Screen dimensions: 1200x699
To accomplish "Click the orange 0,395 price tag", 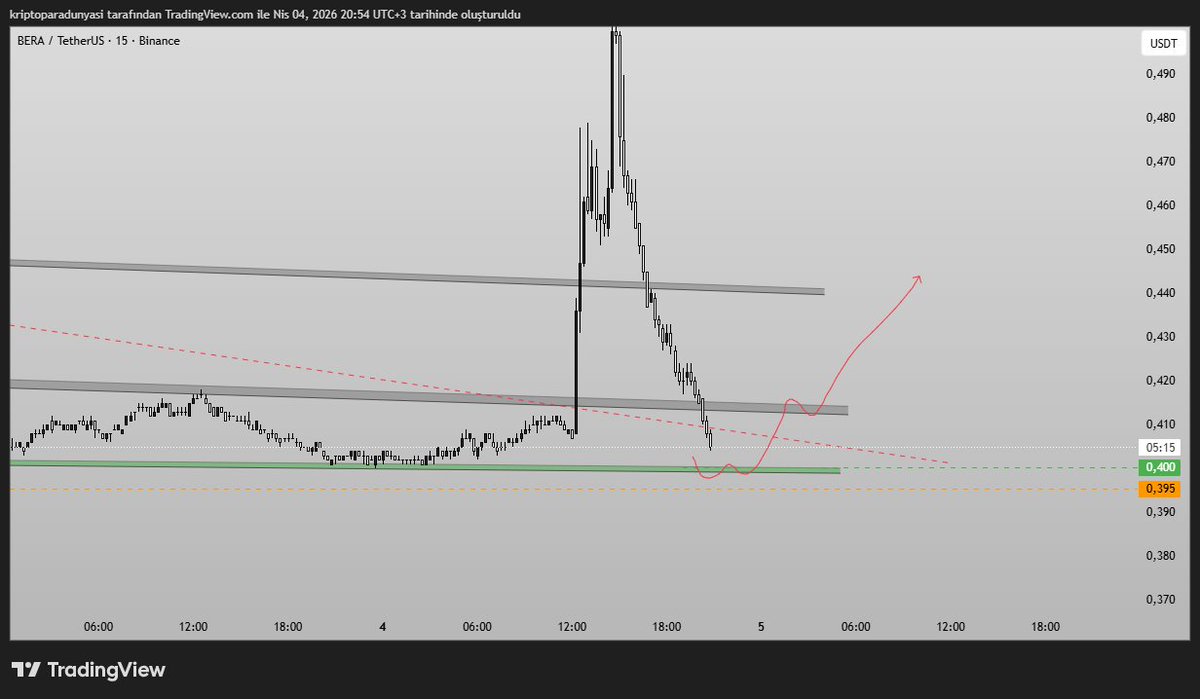I will tap(1159, 489).
